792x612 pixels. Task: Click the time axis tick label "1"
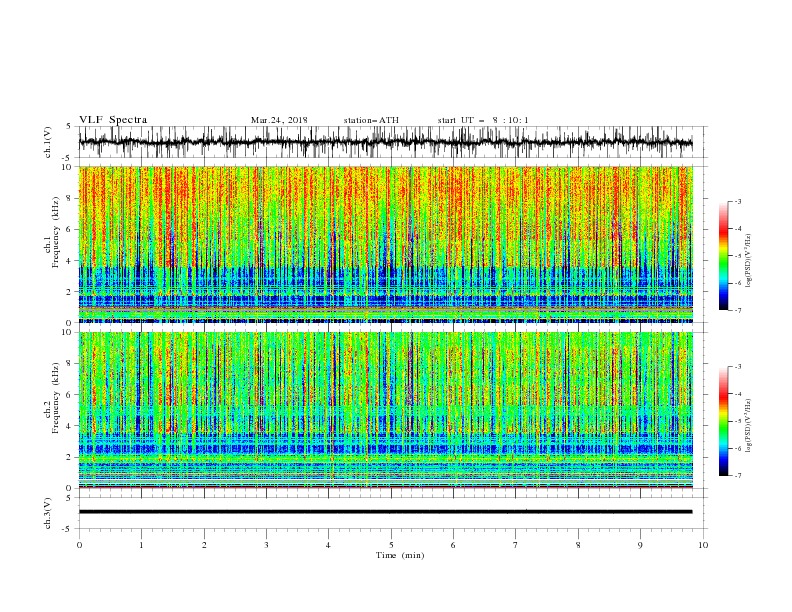[141, 545]
